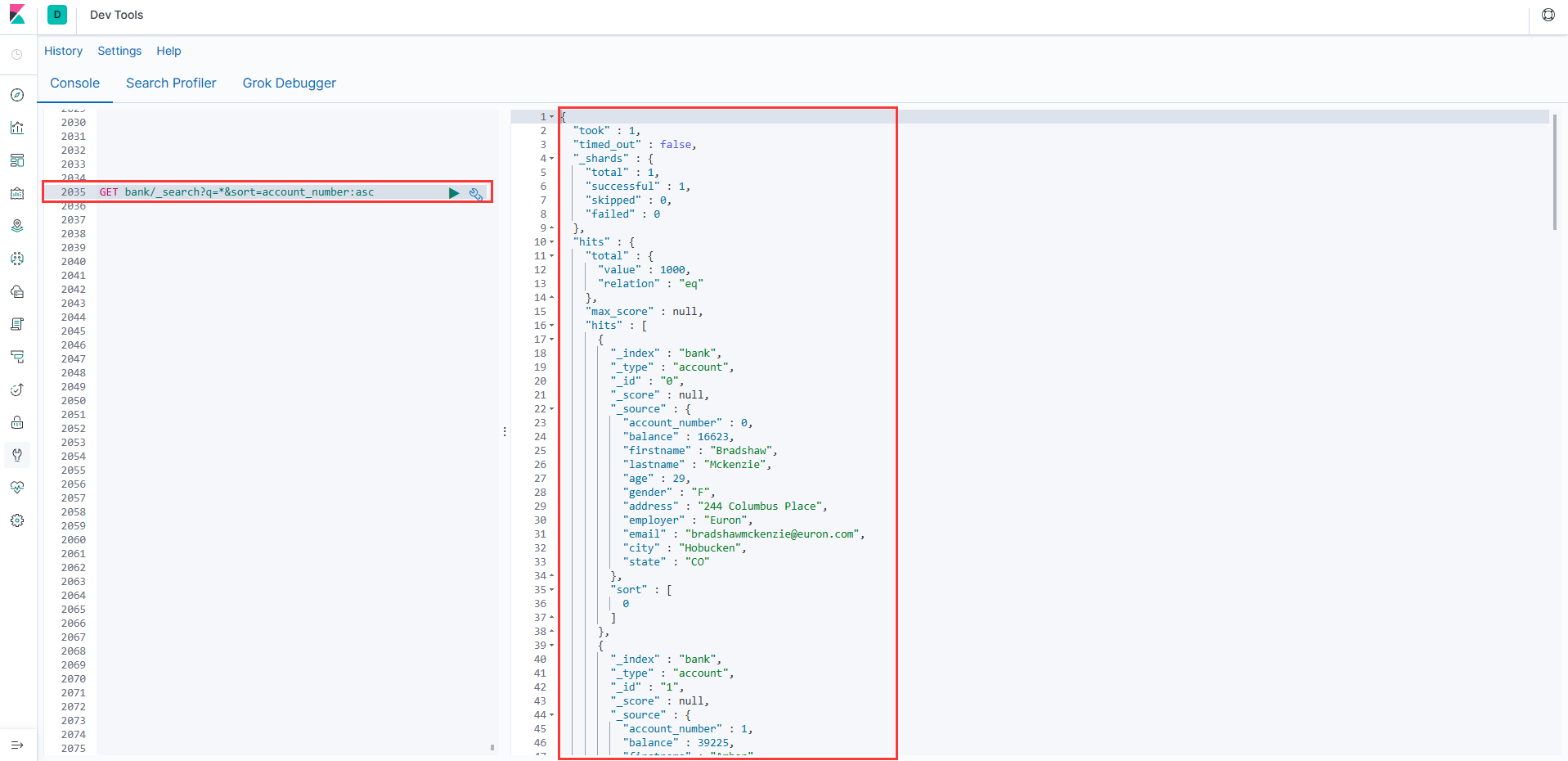This screenshot has width=1568, height=761.
Task: Open the History link
Action: 63,51
